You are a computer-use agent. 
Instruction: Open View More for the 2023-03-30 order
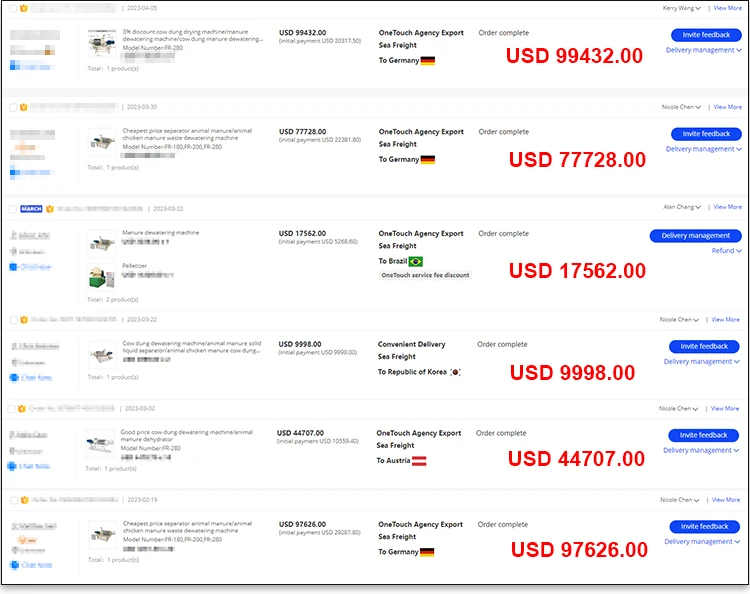point(727,107)
